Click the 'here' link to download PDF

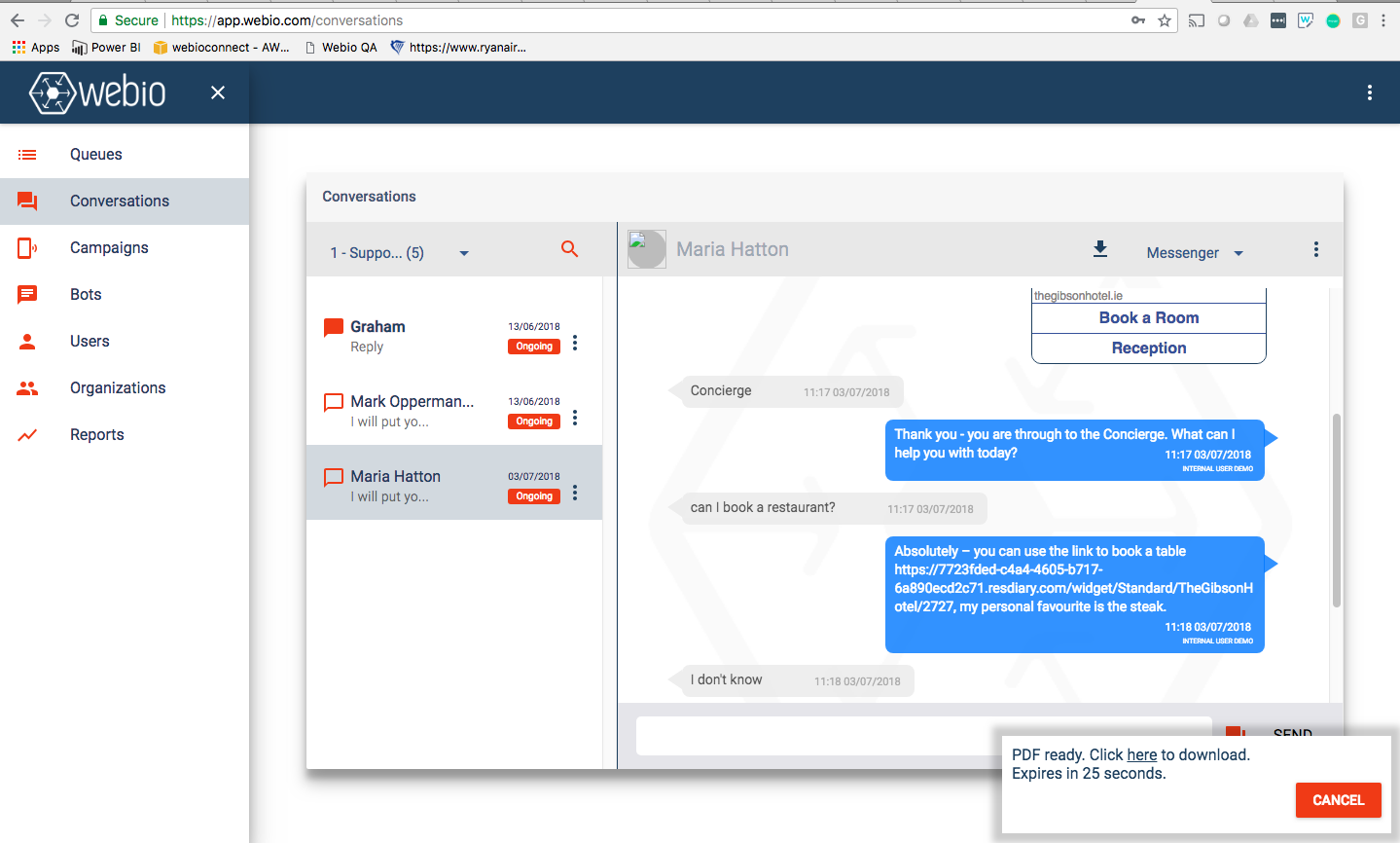(1141, 754)
